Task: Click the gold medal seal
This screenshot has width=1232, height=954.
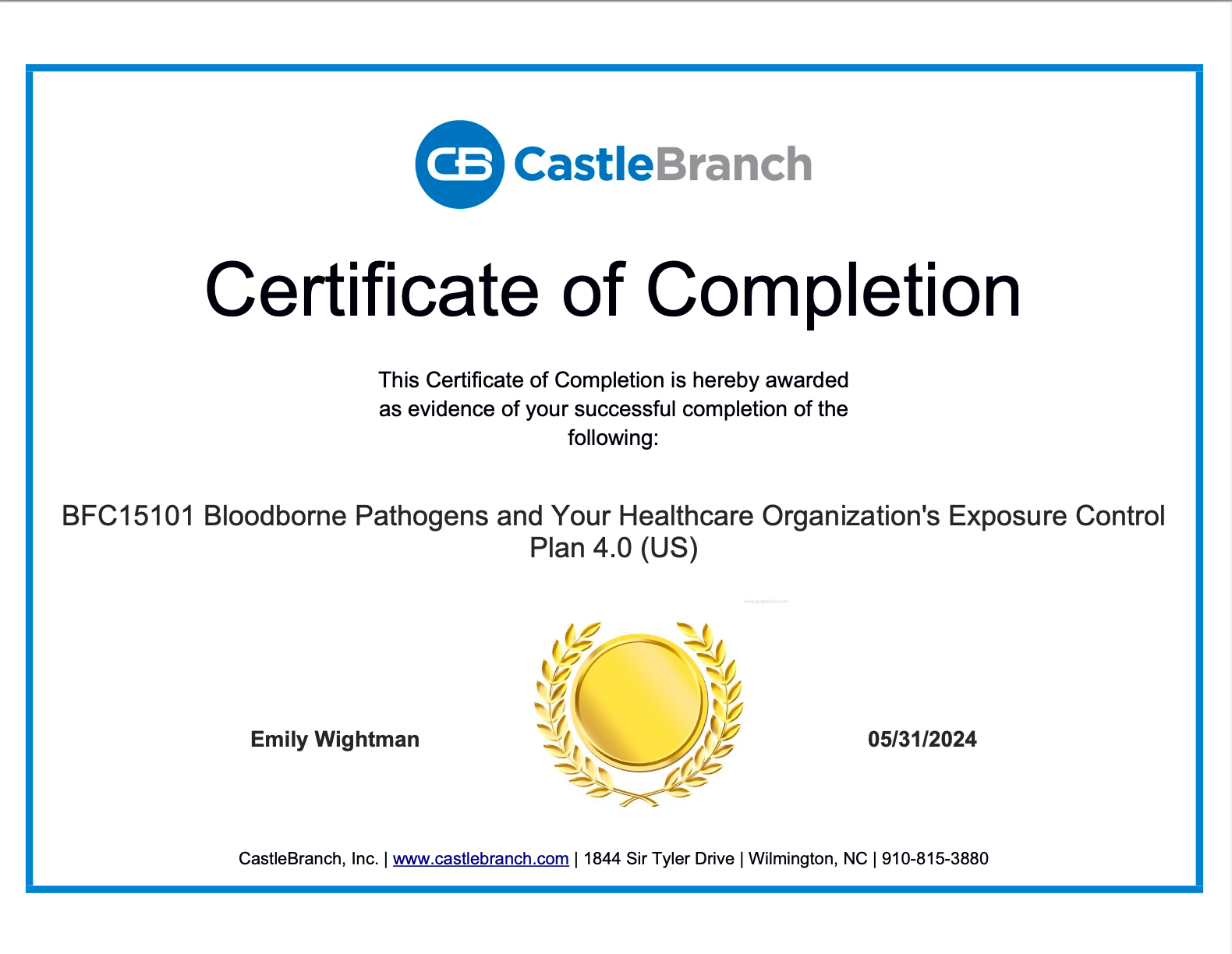Action: [639, 699]
